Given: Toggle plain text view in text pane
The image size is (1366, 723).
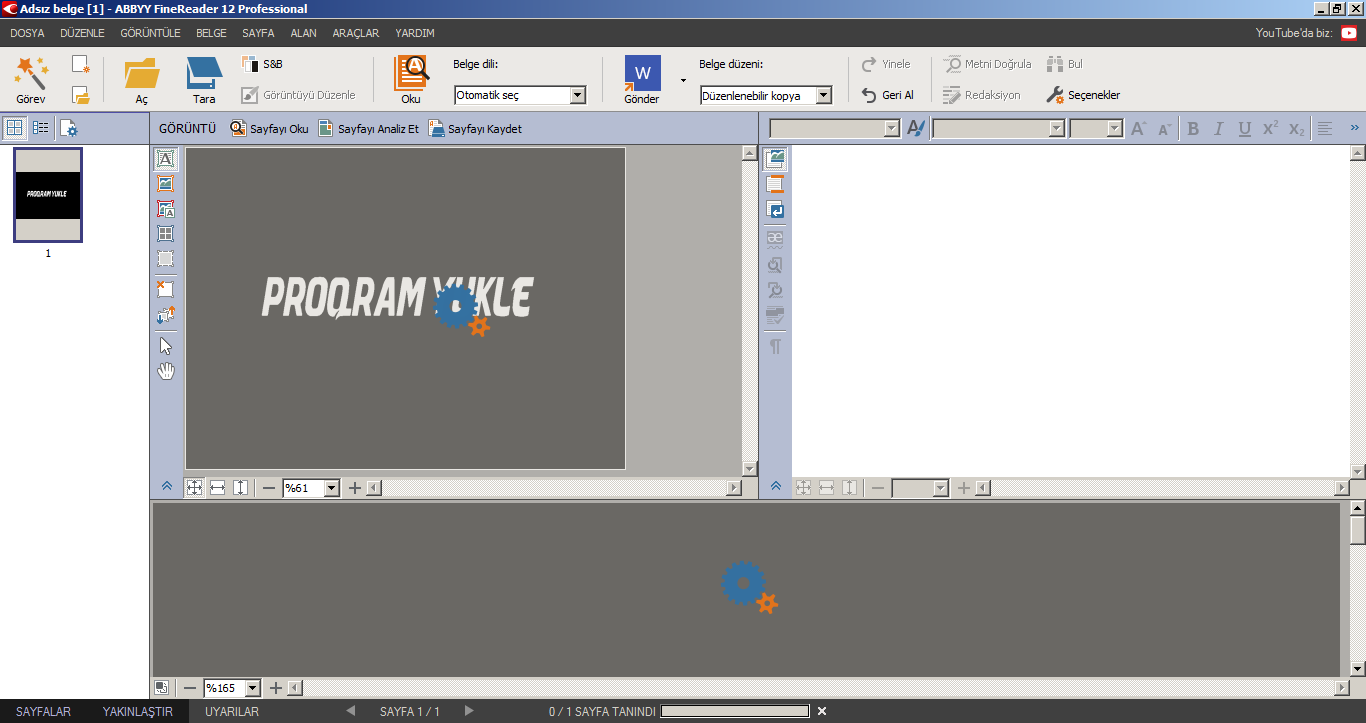Looking at the screenshot, I should 775,209.
